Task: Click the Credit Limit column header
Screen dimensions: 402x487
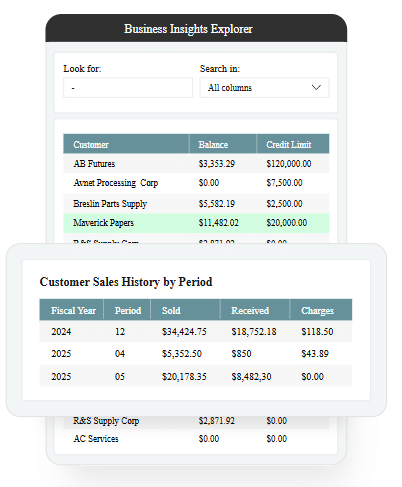Action: coord(293,144)
